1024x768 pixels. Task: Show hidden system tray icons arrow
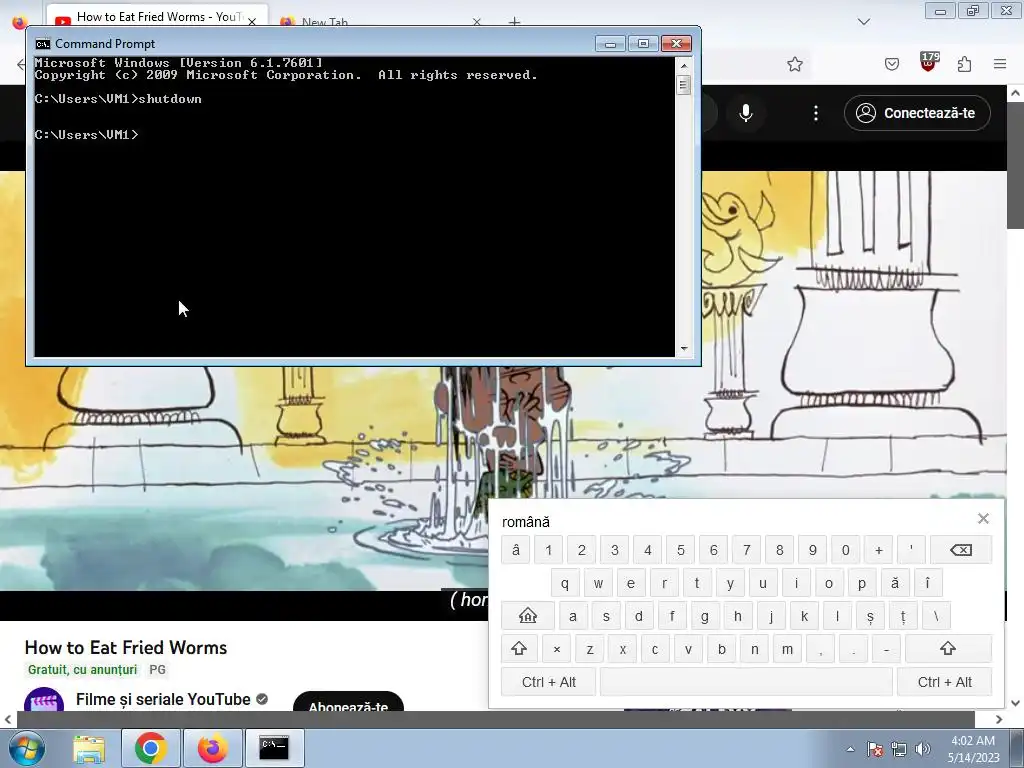[850, 749]
